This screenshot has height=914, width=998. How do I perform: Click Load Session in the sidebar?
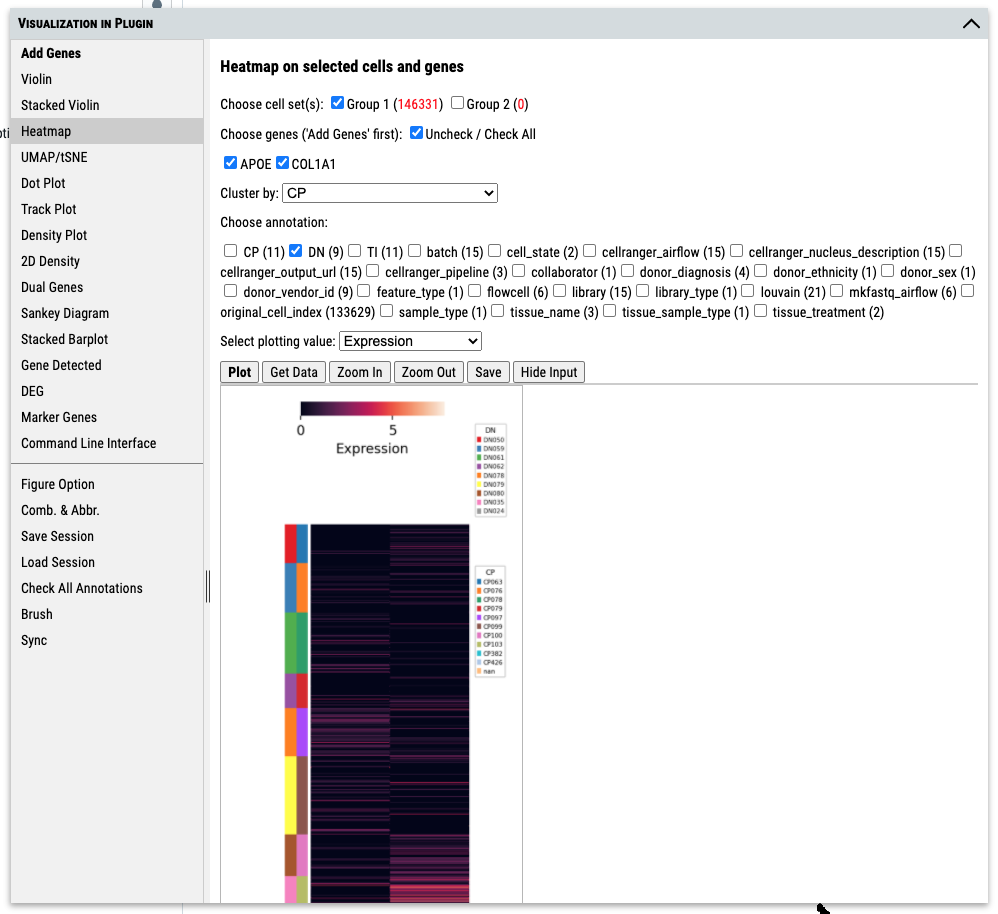coord(57,562)
